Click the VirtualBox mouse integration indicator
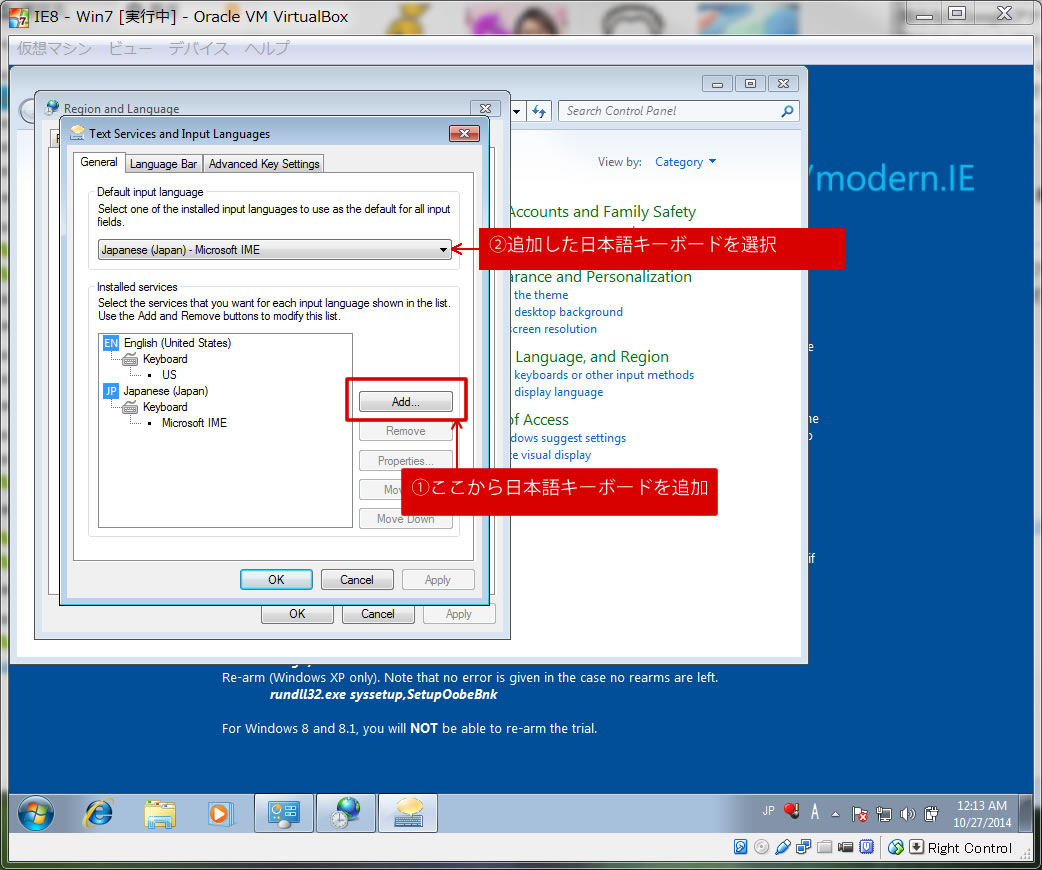Image resolution: width=1042 pixels, height=870 pixels. [x=896, y=847]
